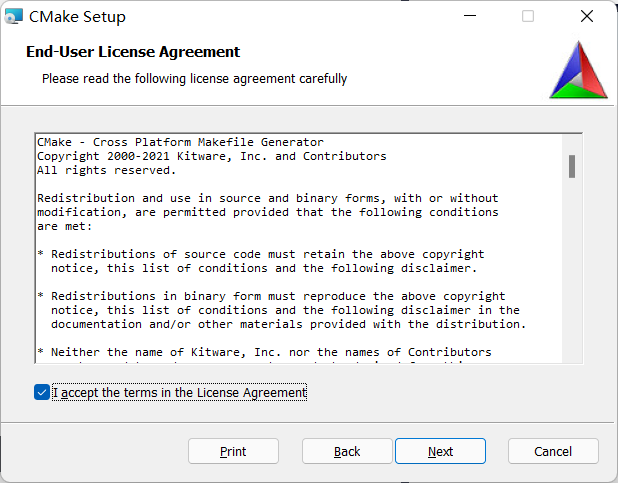This screenshot has width=618, height=483.
Task: Click the 'Please read the following license' text
Action: point(195,78)
